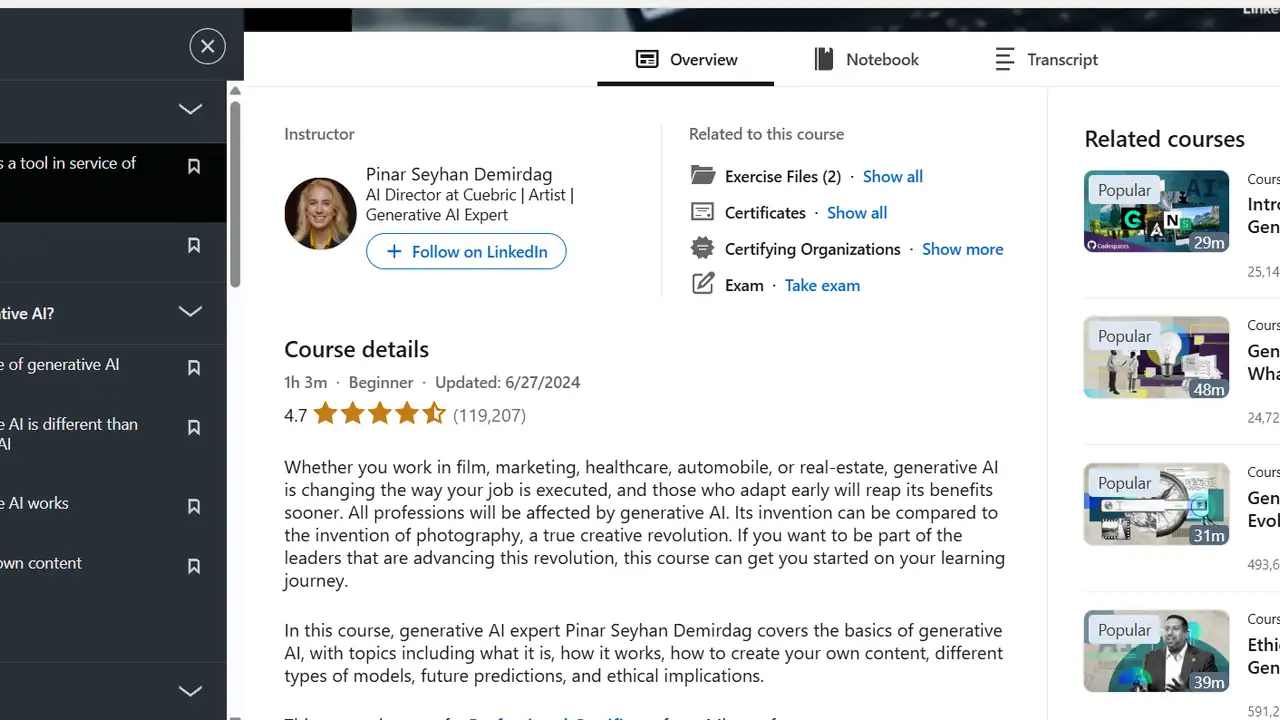Viewport: 1280px width, 720px height.
Task: Switch to the Notebook tab
Action: pyautogui.click(x=866, y=59)
